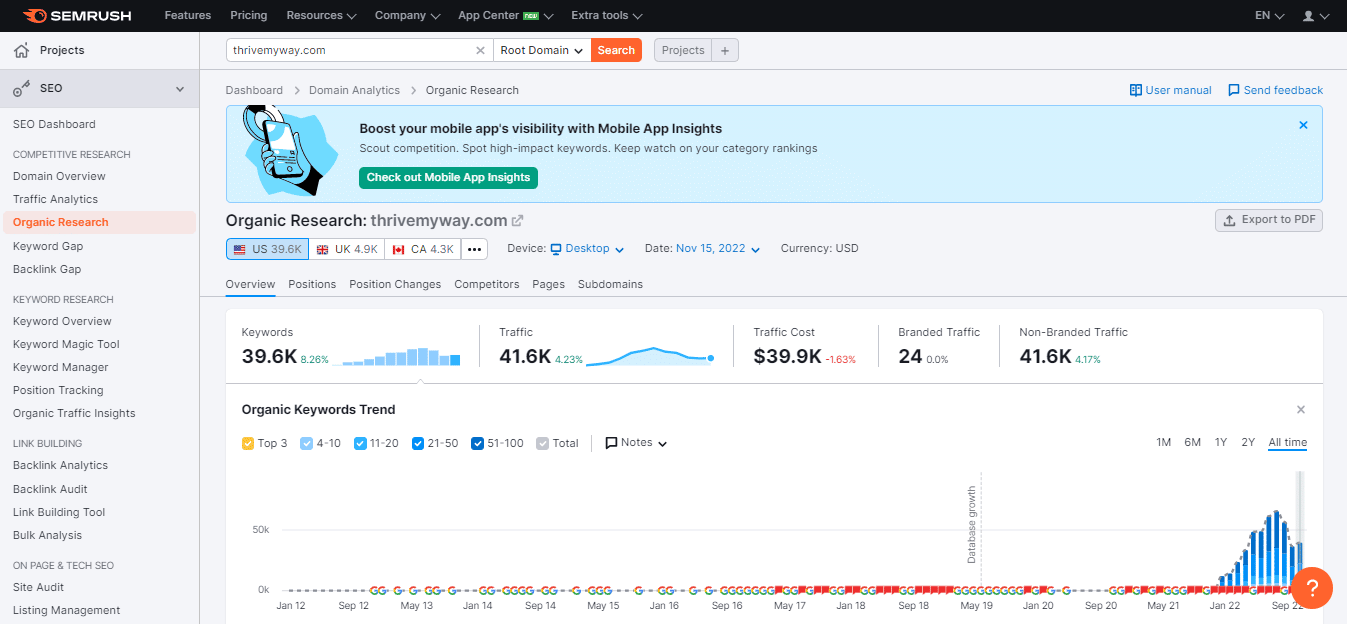Go to Dashboard breadcrumb
This screenshot has width=1347, height=624.
click(254, 90)
